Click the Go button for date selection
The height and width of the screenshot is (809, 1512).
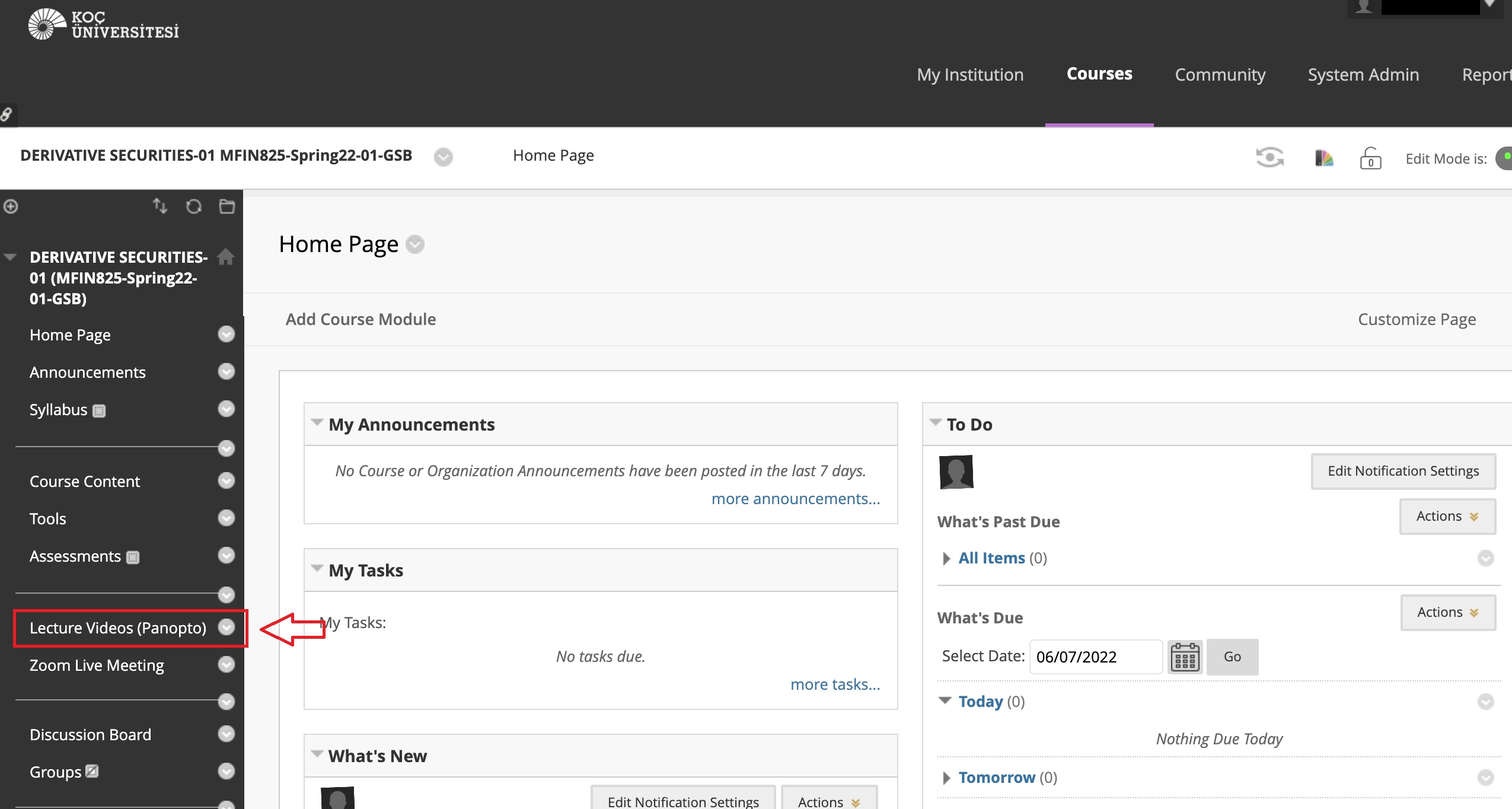(x=1231, y=656)
